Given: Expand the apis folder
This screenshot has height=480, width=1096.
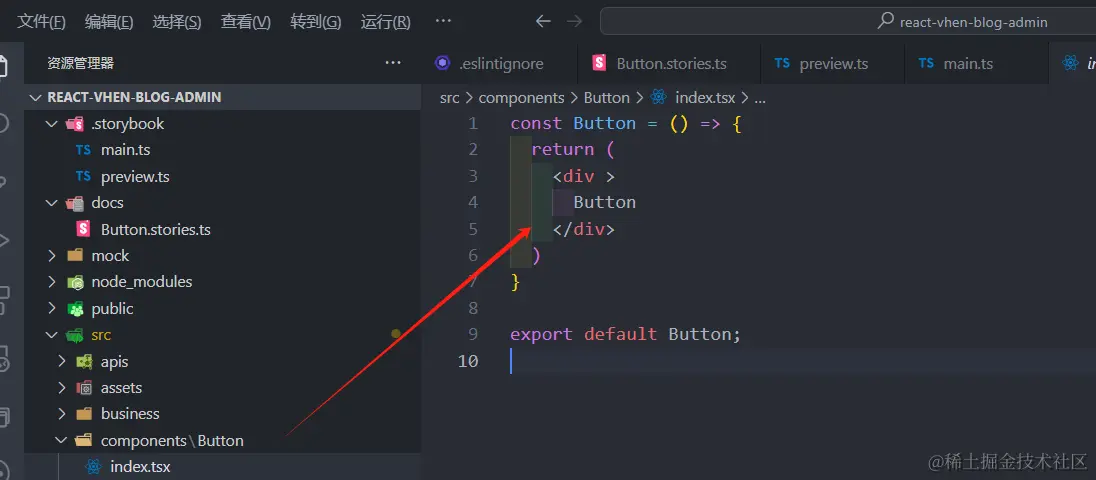Looking at the screenshot, I should [222, 362].
